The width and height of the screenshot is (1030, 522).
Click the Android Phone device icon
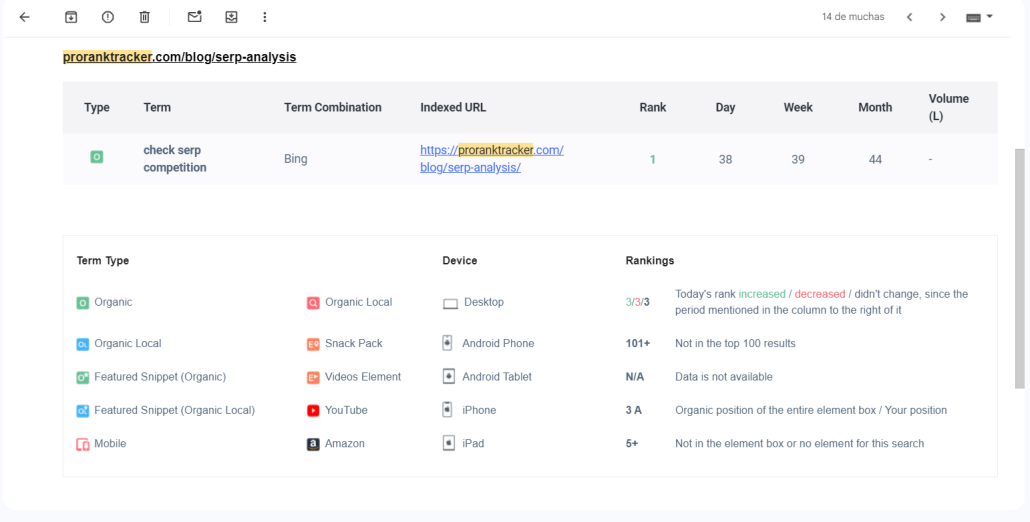pyautogui.click(x=447, y=343)
